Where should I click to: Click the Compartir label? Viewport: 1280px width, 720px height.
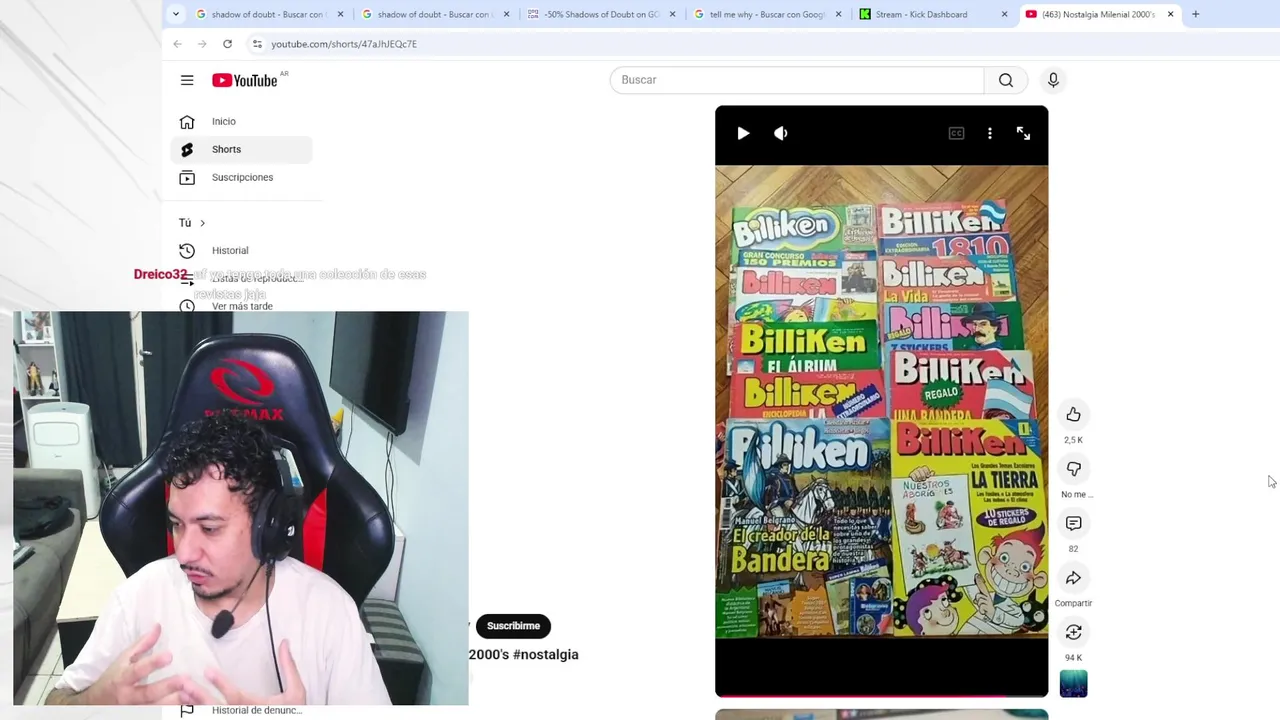tap(1073, 603)
